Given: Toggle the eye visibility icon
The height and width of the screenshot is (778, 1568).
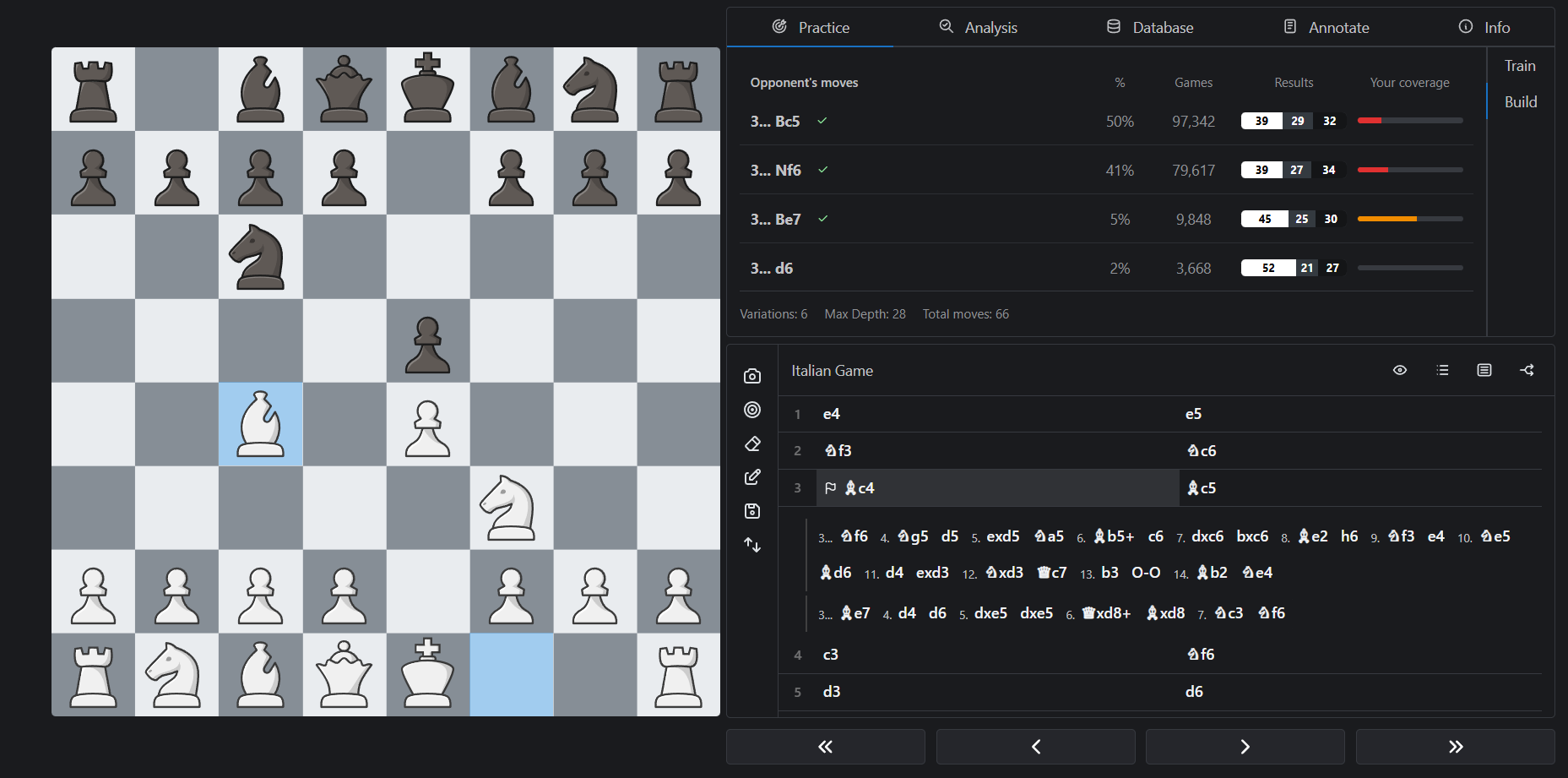Looking at the screenshot, I should click(1400, 370).
